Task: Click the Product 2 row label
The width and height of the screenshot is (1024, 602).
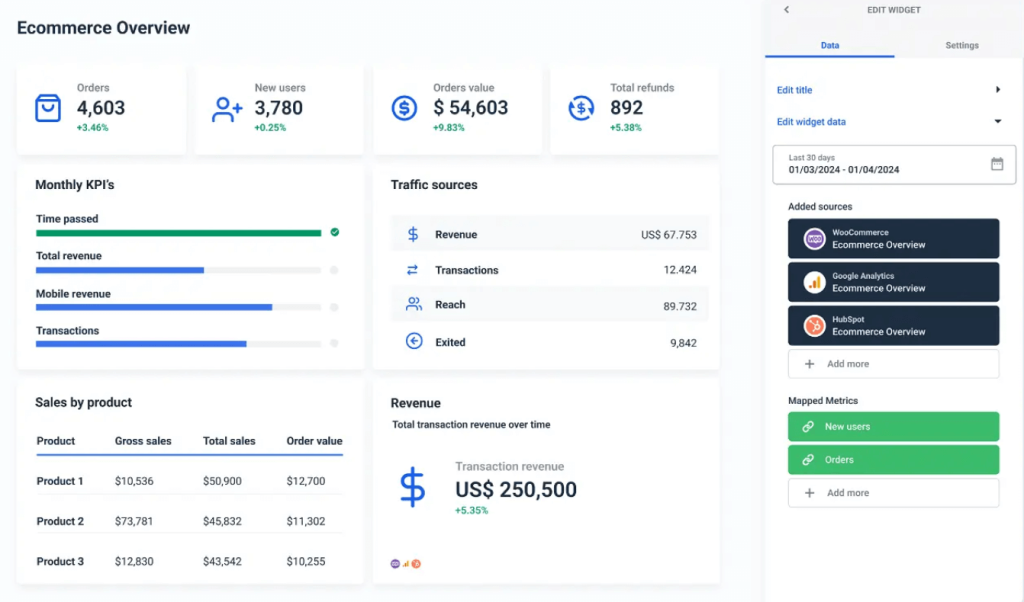Action: point(60,521)
